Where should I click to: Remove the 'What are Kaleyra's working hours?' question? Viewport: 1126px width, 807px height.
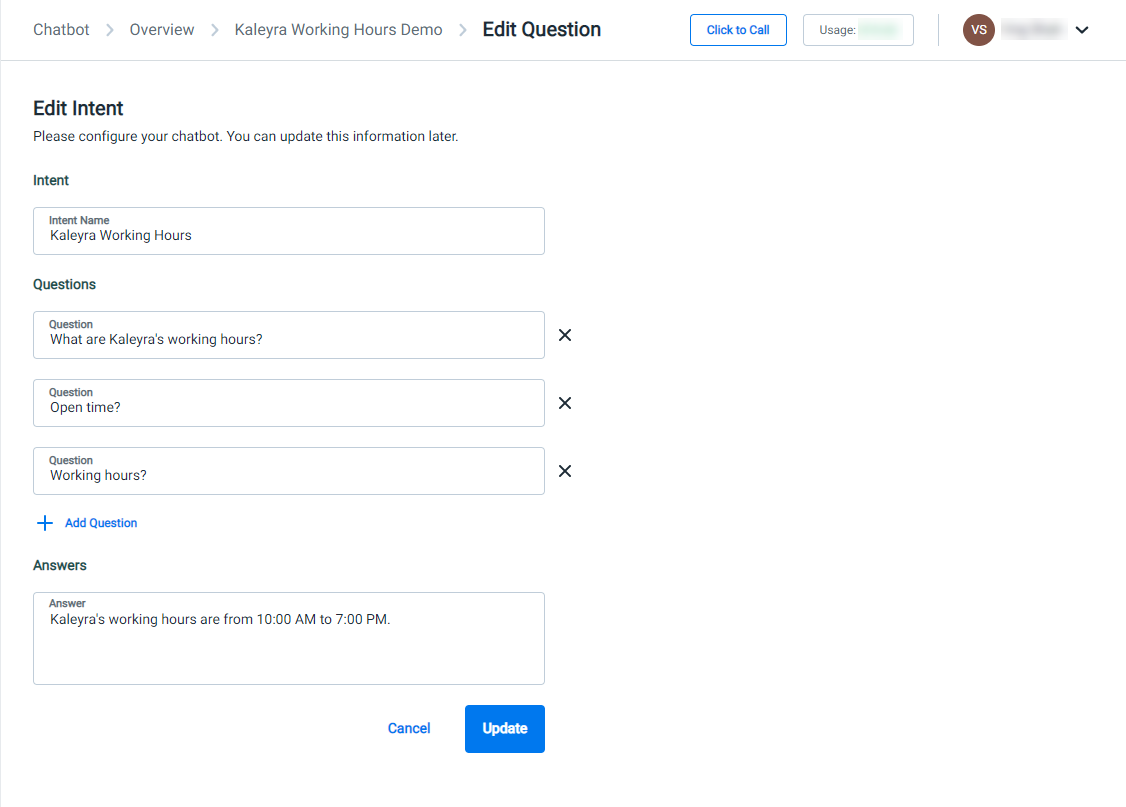[x=565, y=335]
